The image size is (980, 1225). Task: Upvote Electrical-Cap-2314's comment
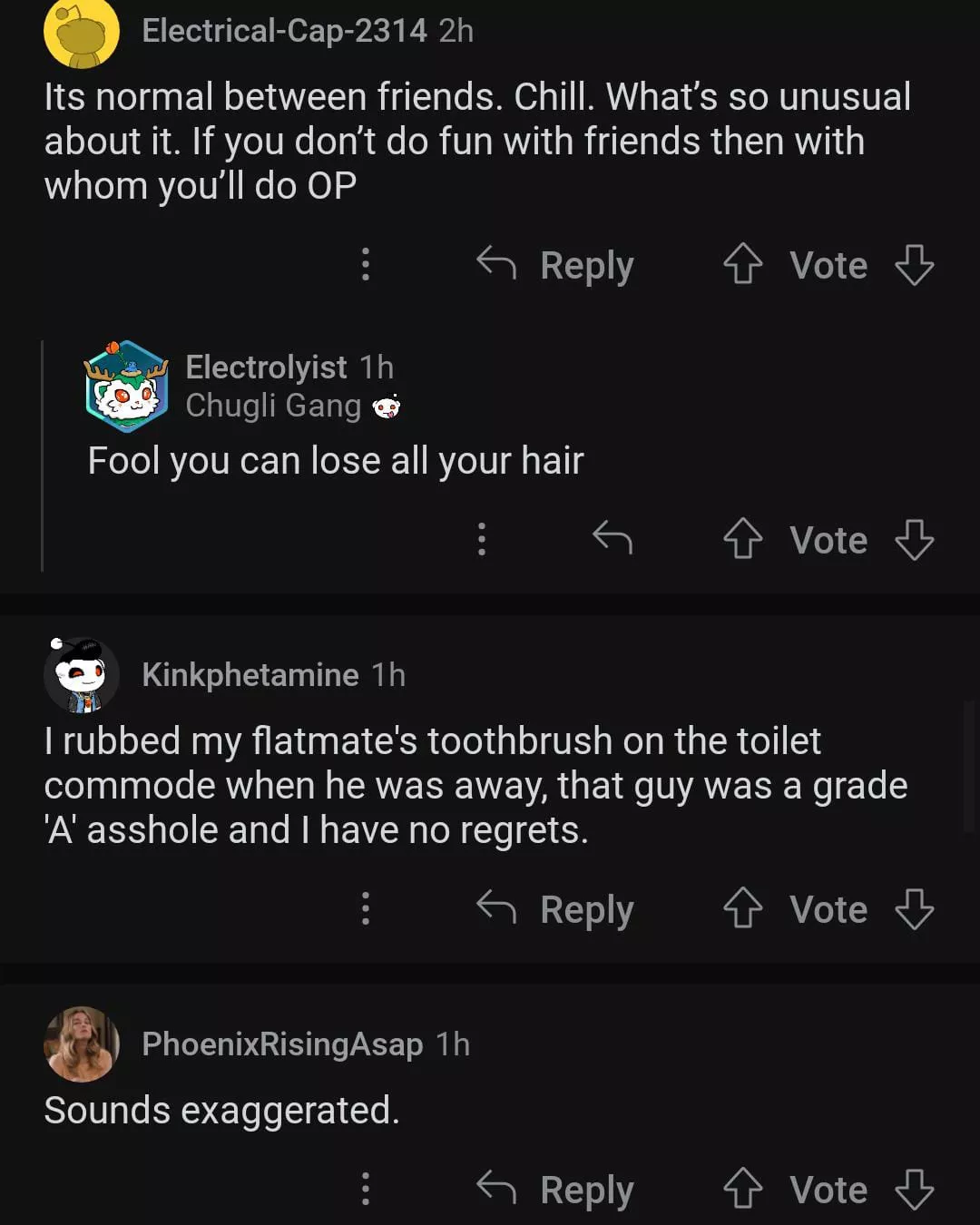(x=742, y=265)
